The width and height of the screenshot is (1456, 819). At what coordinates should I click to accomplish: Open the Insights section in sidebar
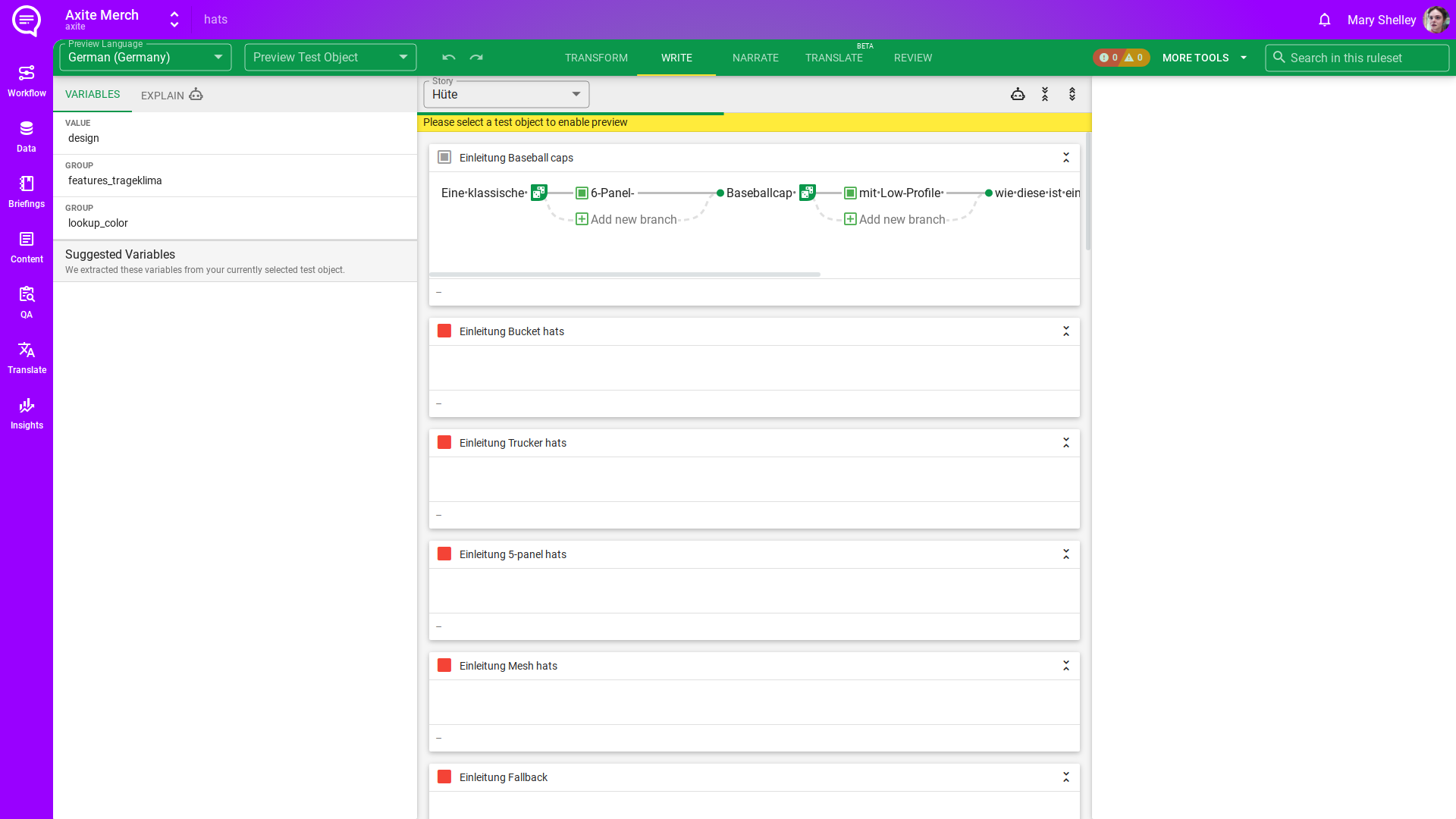[27, 413]
